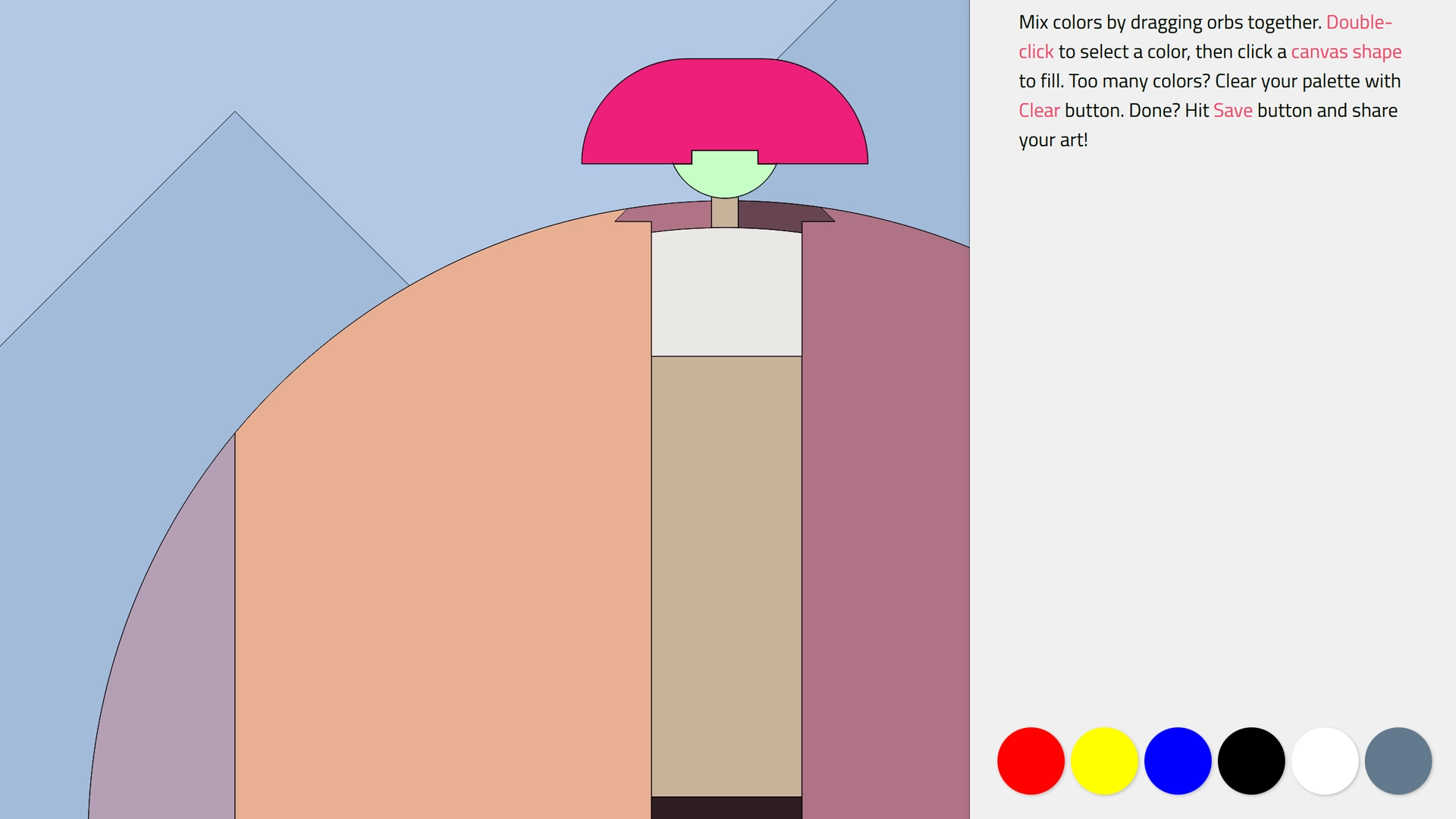Click the highlighted "Double-click" text

point(1357,22)
